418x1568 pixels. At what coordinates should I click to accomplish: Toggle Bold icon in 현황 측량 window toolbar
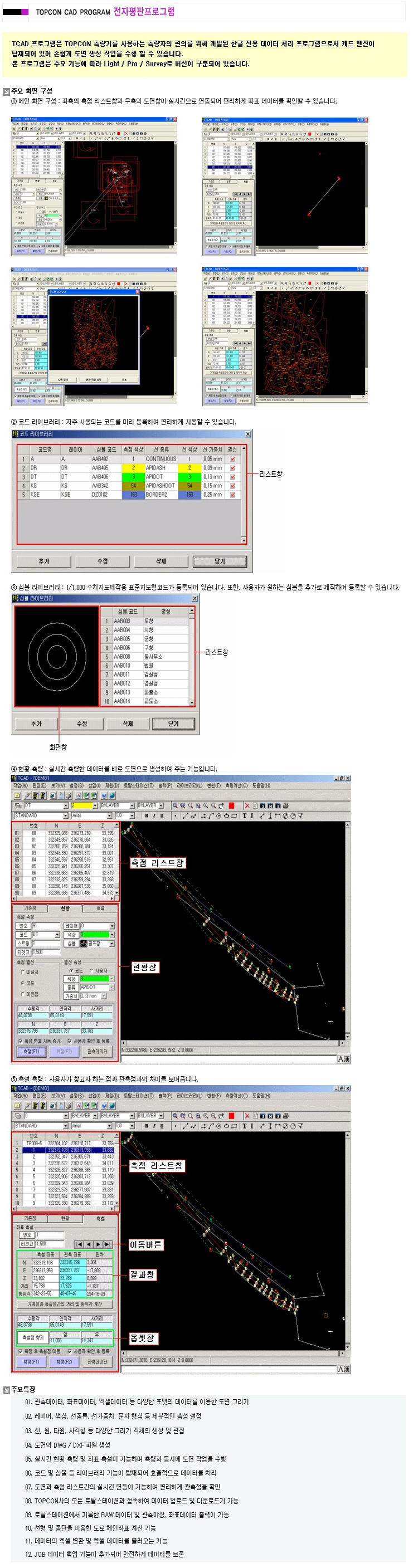[146, 815]
